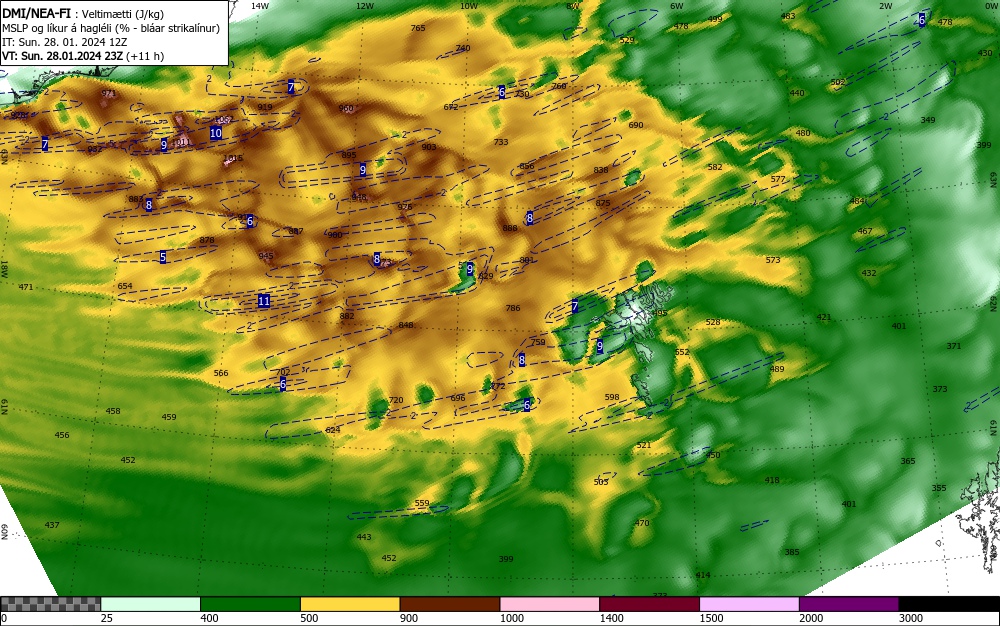Click the map value '470'
This screenshot has width=1000, height=626.
642,523
